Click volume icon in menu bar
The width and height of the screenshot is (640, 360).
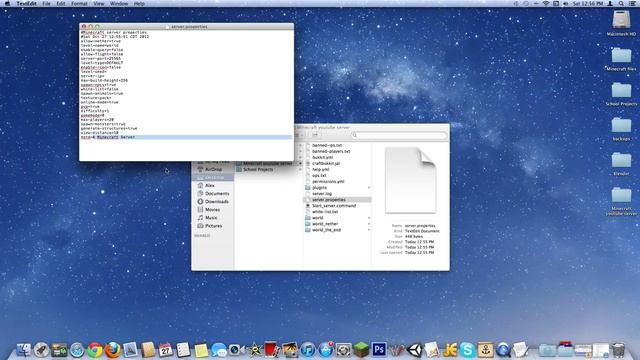click(565, 3)
